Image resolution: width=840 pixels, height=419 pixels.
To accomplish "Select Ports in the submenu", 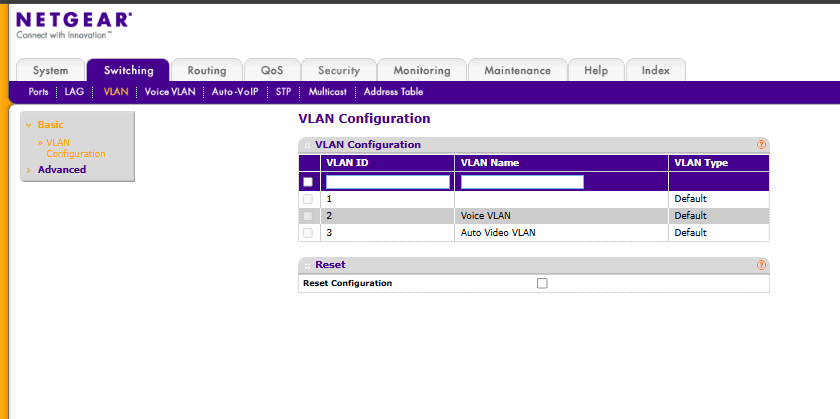I will point(38,92).
